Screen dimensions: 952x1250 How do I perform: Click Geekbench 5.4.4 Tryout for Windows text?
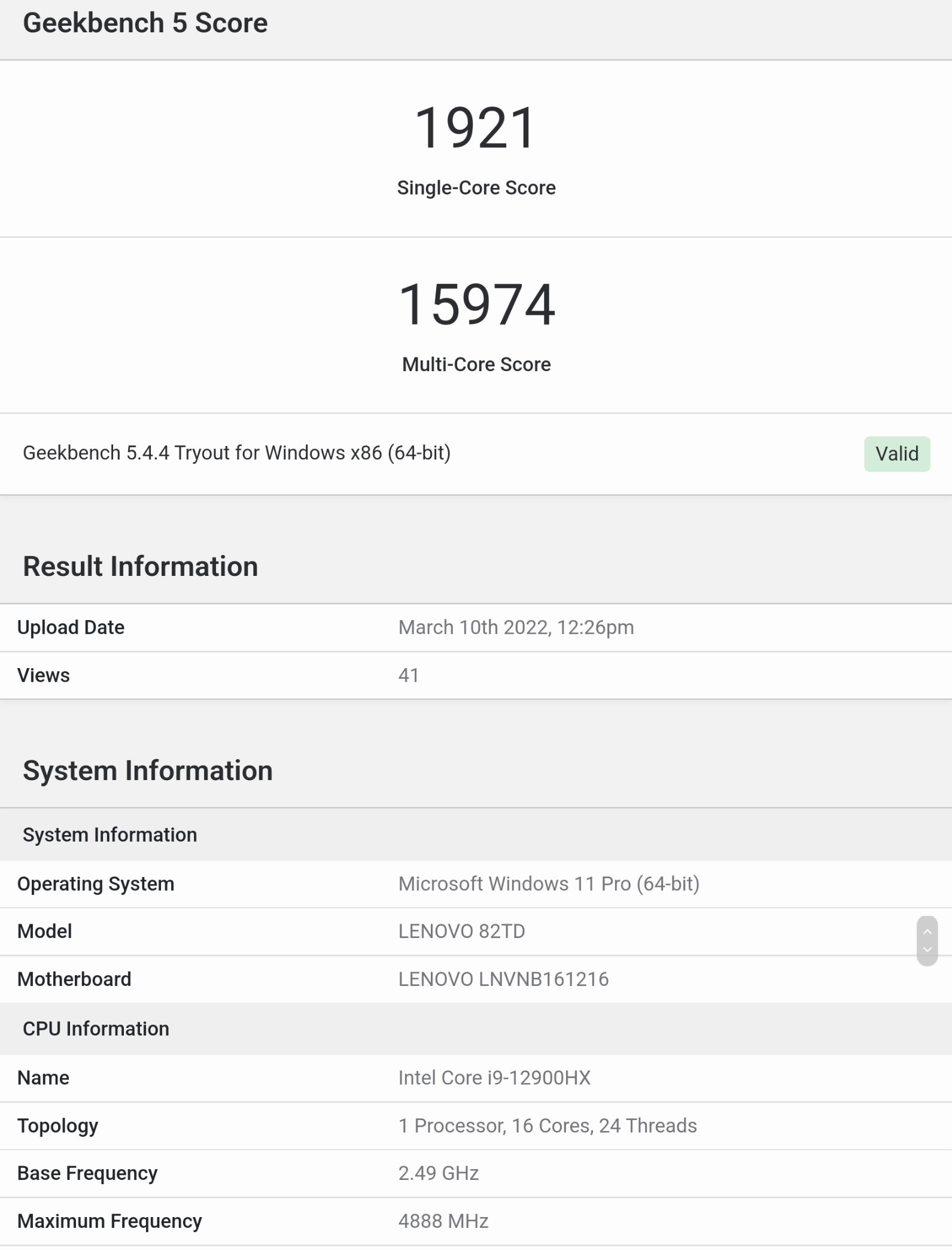click(x=236, y=453)
